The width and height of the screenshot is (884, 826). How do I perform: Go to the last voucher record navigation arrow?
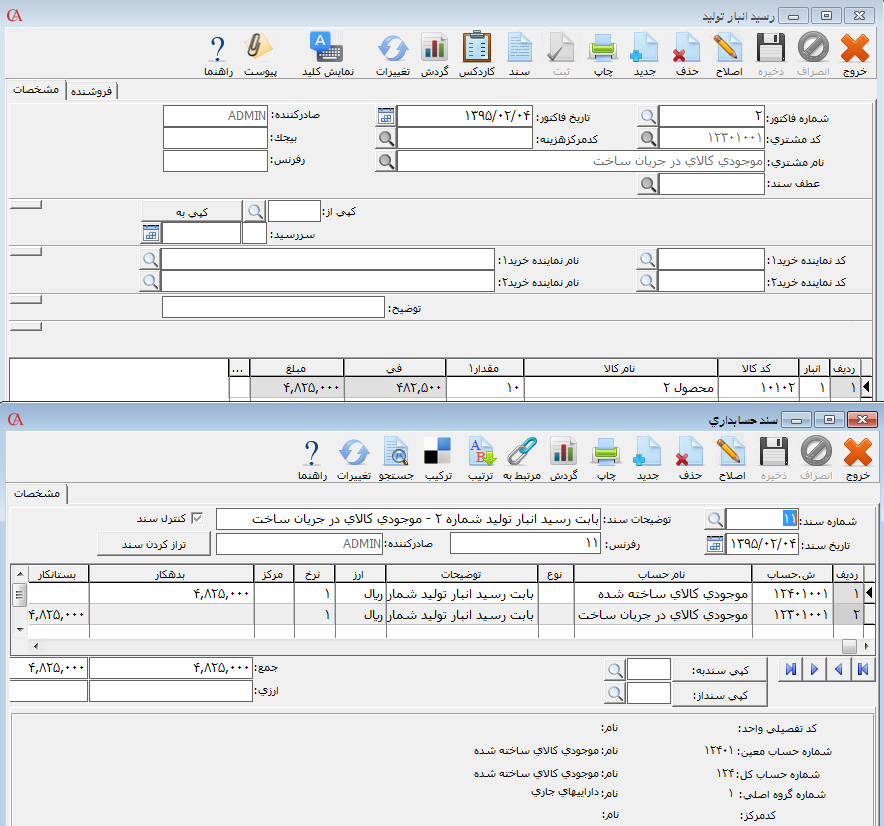click(790, 669)
